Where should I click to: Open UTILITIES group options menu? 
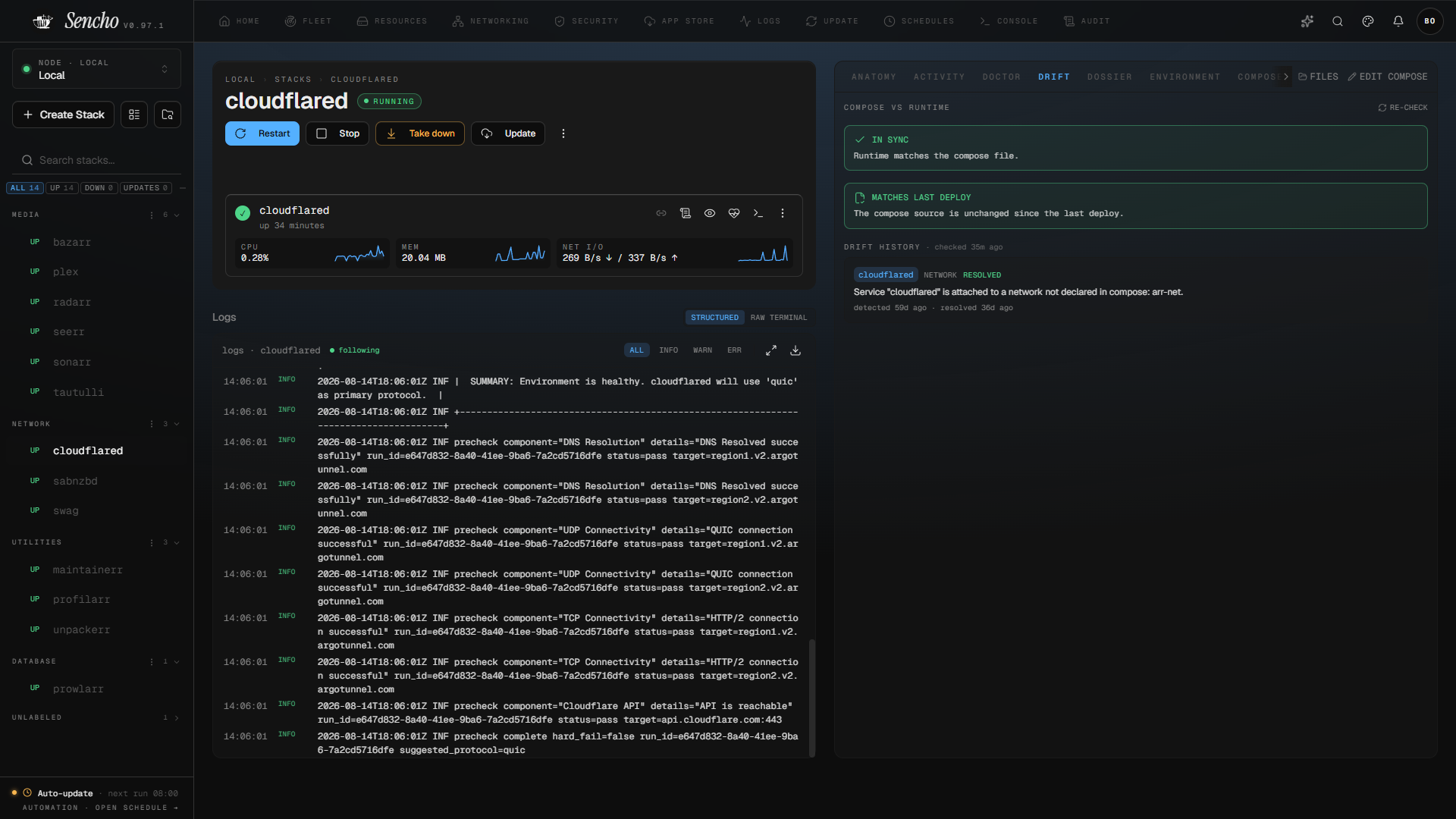click(152, 542)
